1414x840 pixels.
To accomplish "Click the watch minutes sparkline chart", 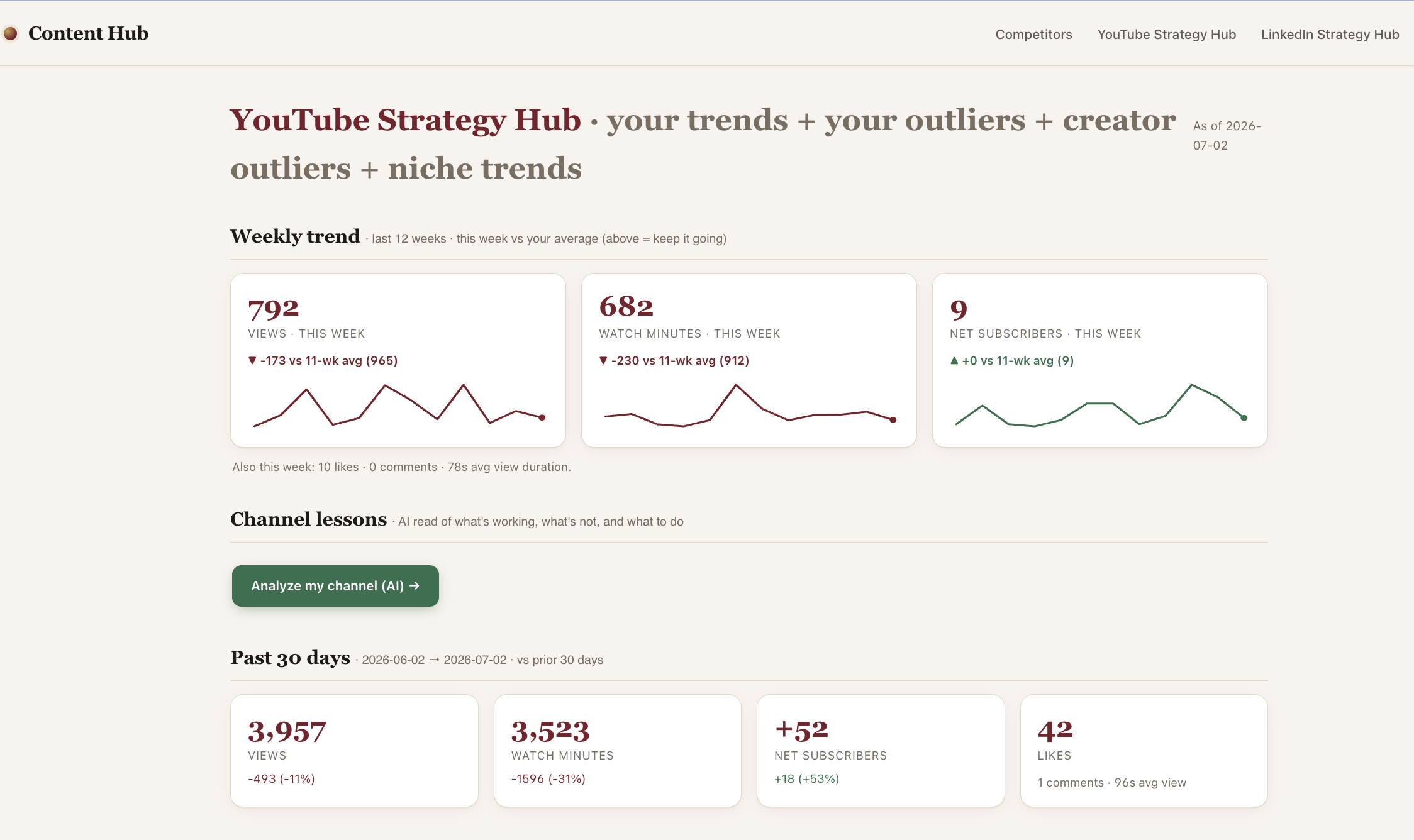I will coord(750,406).
